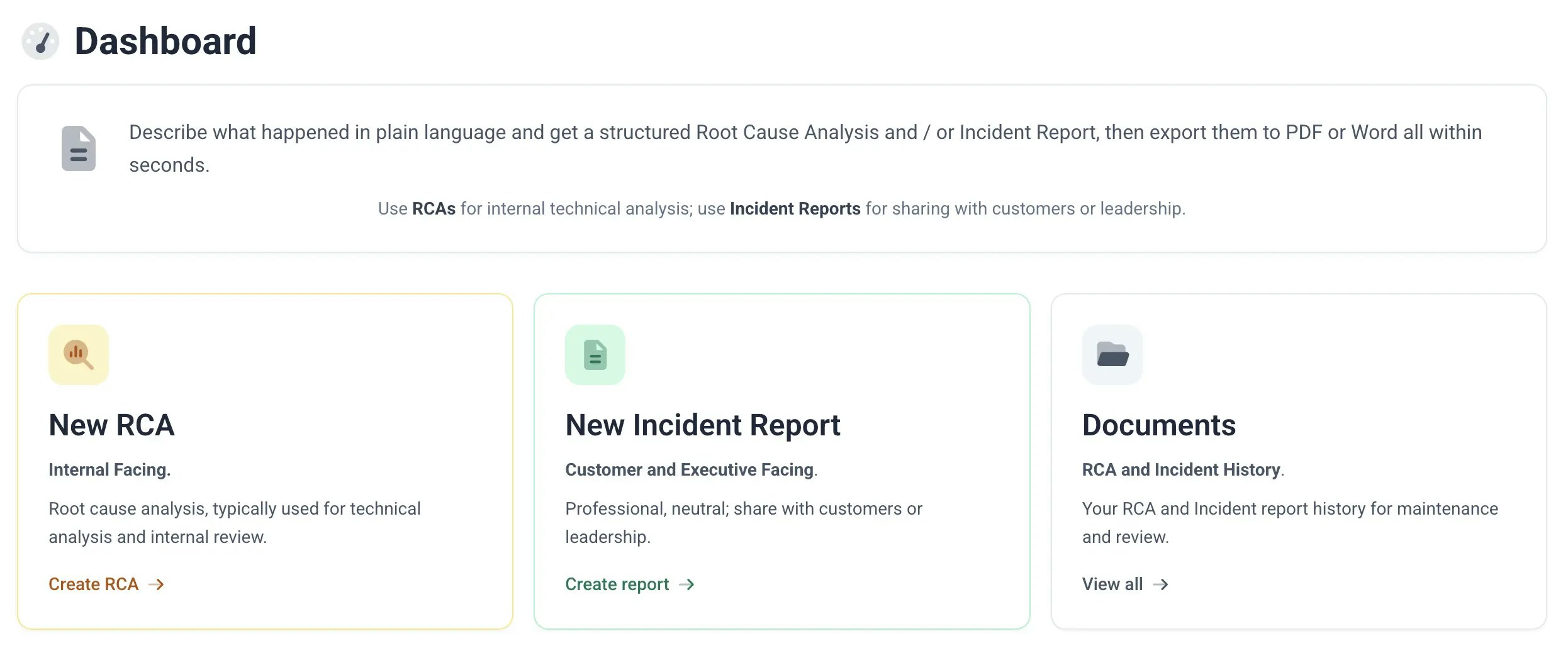
Task: Click the New RCA heading
Action: tap(111, 425)
